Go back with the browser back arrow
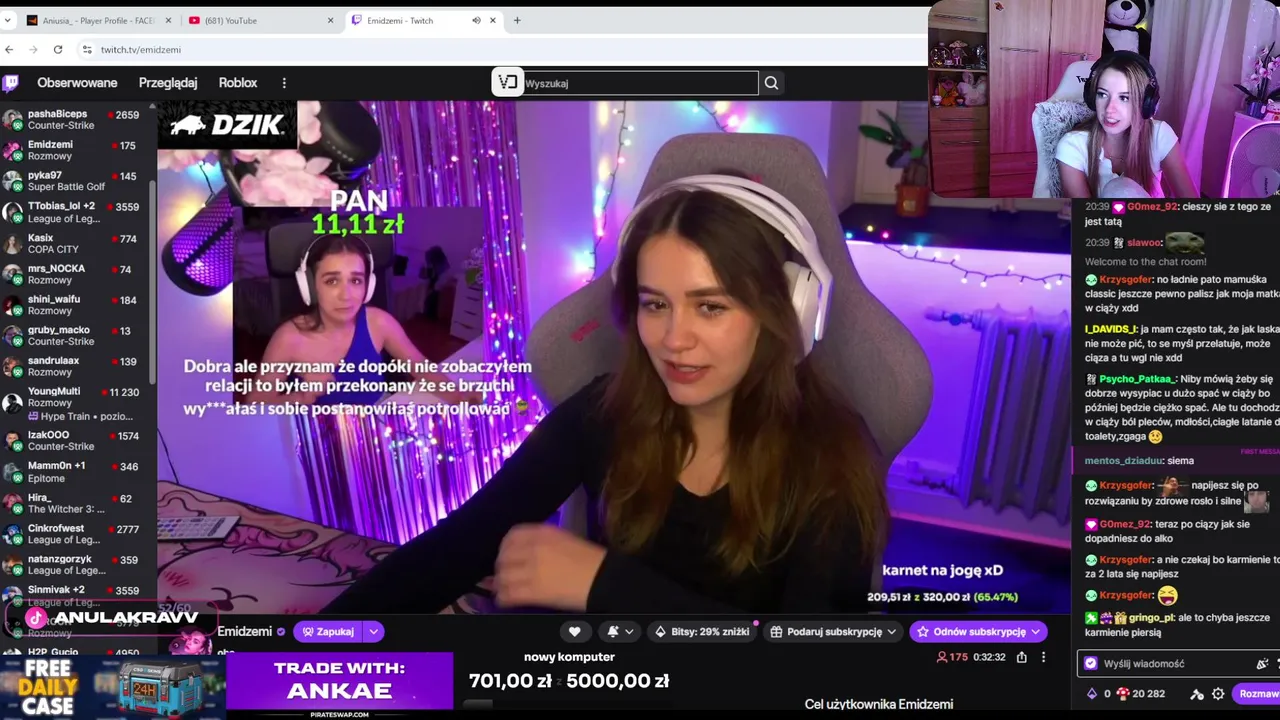 [x=9, y=49]
